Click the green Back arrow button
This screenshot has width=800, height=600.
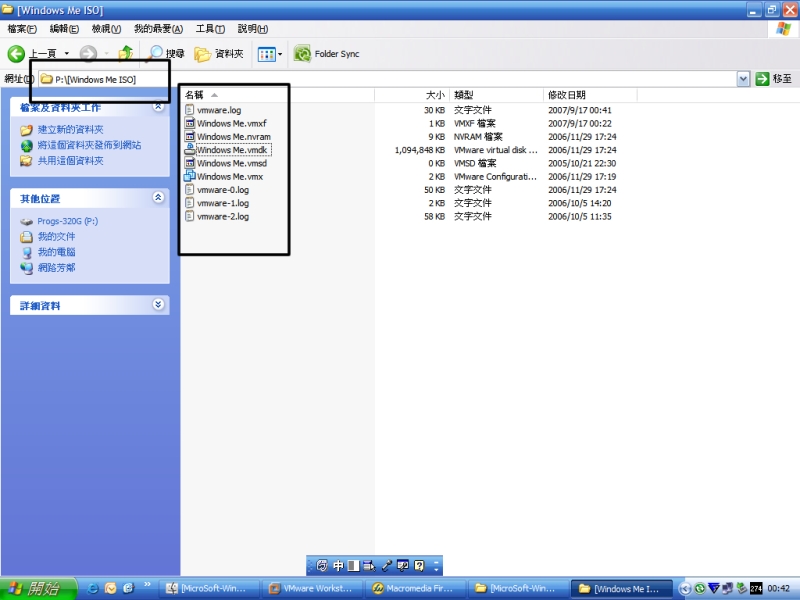pyautogui.click(x=16, y=54)
